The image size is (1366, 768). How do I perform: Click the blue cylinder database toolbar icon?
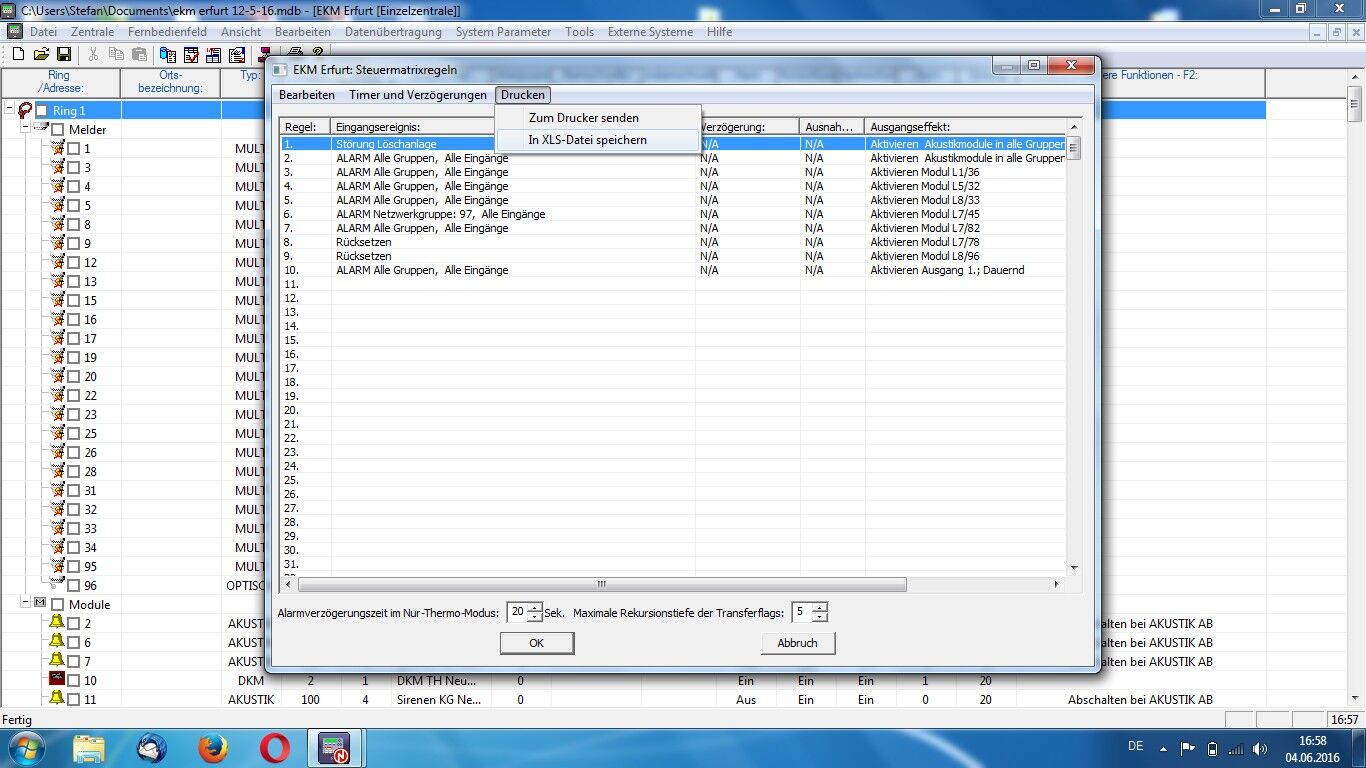click(x=167, y=54)
